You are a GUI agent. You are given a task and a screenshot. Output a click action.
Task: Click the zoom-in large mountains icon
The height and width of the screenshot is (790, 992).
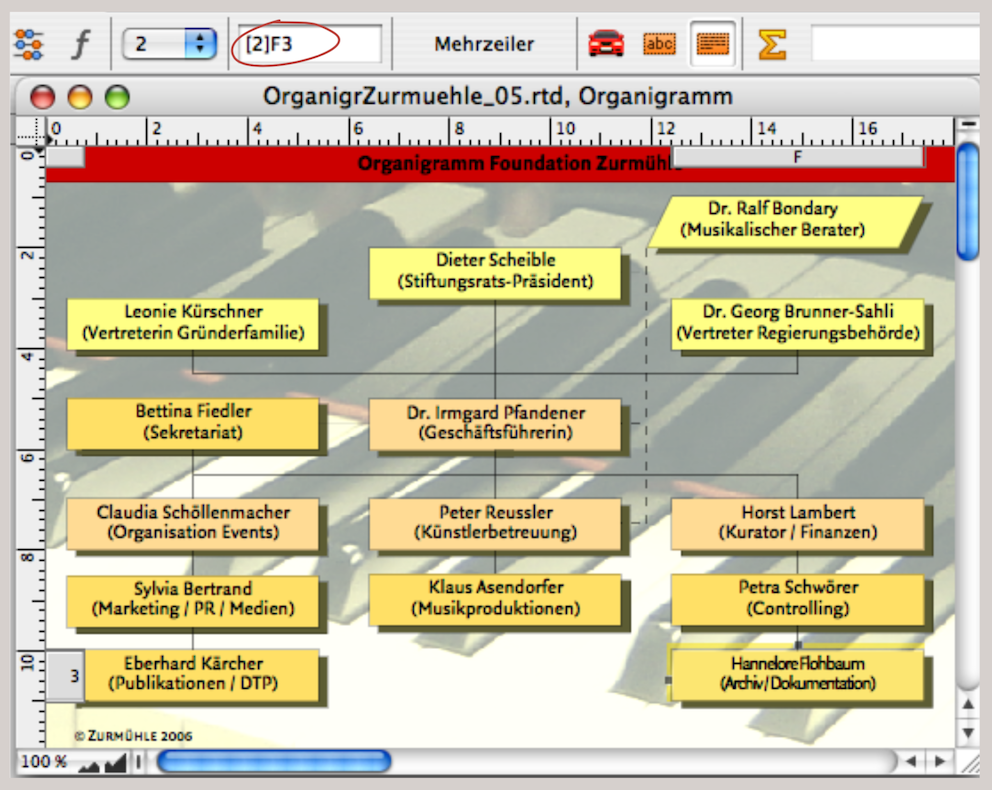click(114, 763)
